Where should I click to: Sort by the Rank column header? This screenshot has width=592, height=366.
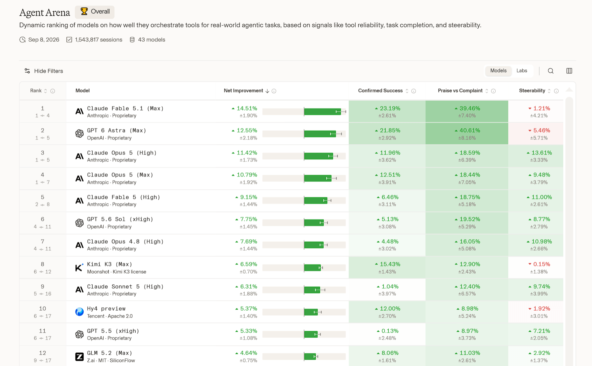38,91
